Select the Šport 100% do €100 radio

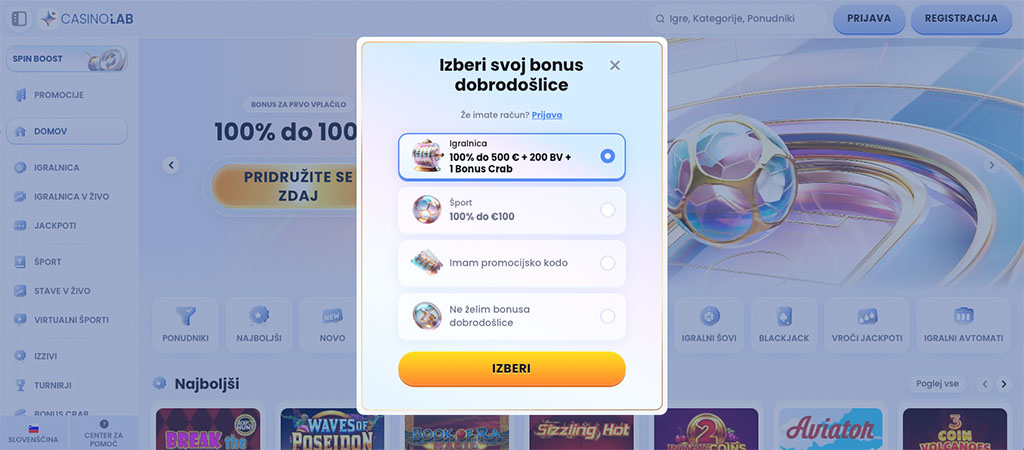pos(607,210)
